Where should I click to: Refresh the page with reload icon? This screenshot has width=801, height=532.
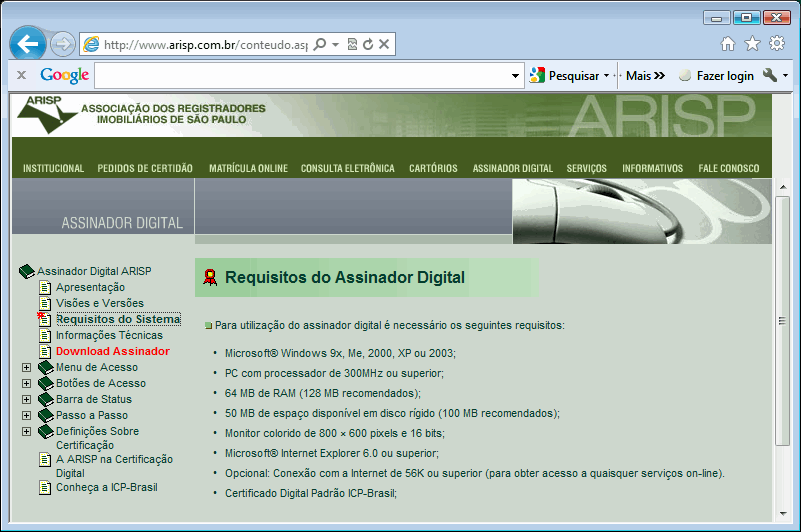point(368,44)
